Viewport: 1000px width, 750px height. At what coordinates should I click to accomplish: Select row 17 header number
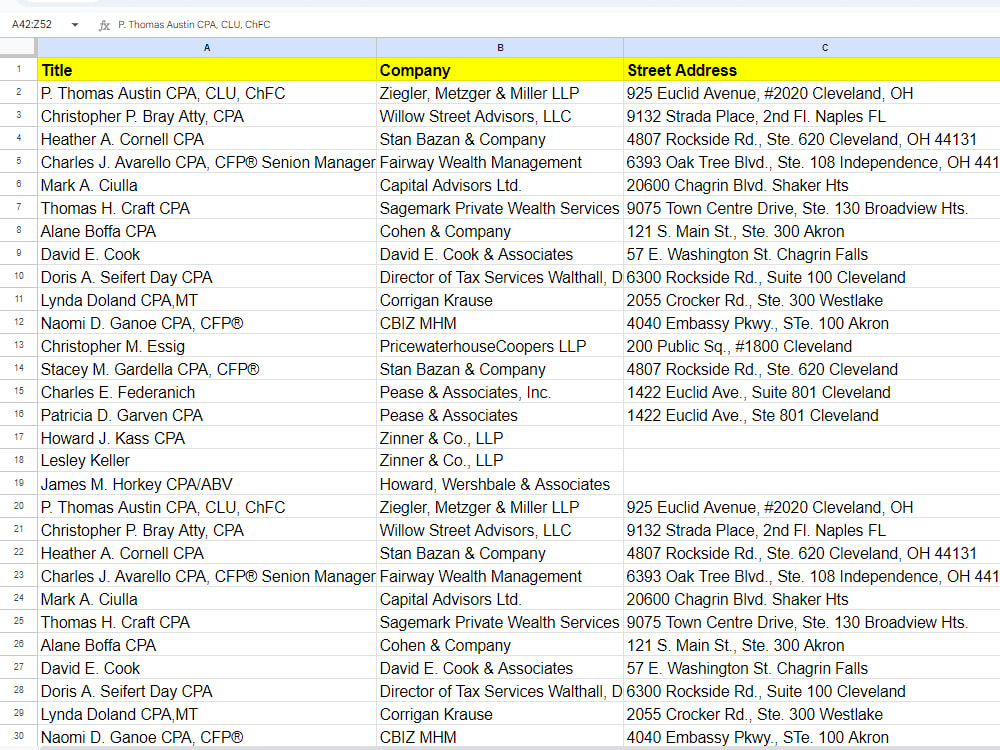coord(18,438)
